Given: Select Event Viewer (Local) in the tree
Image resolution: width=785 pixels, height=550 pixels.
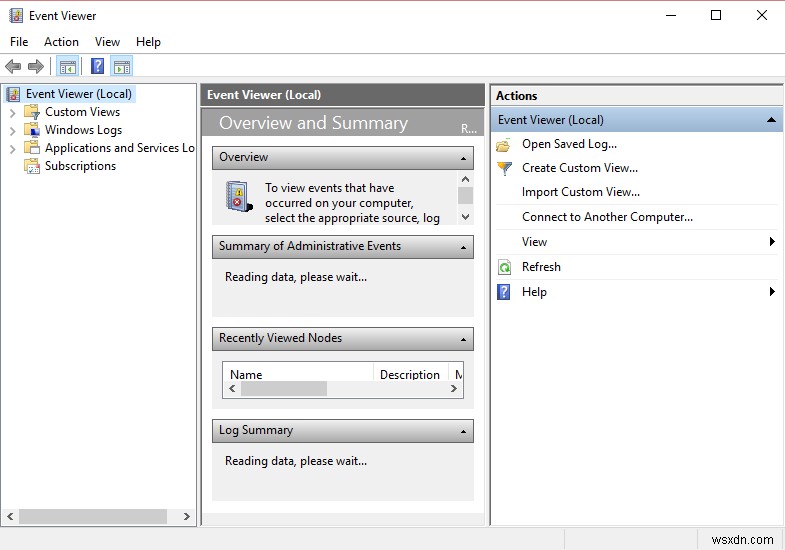Looking at the screenshot, I should pyautogui.click(x=79, y=94).
